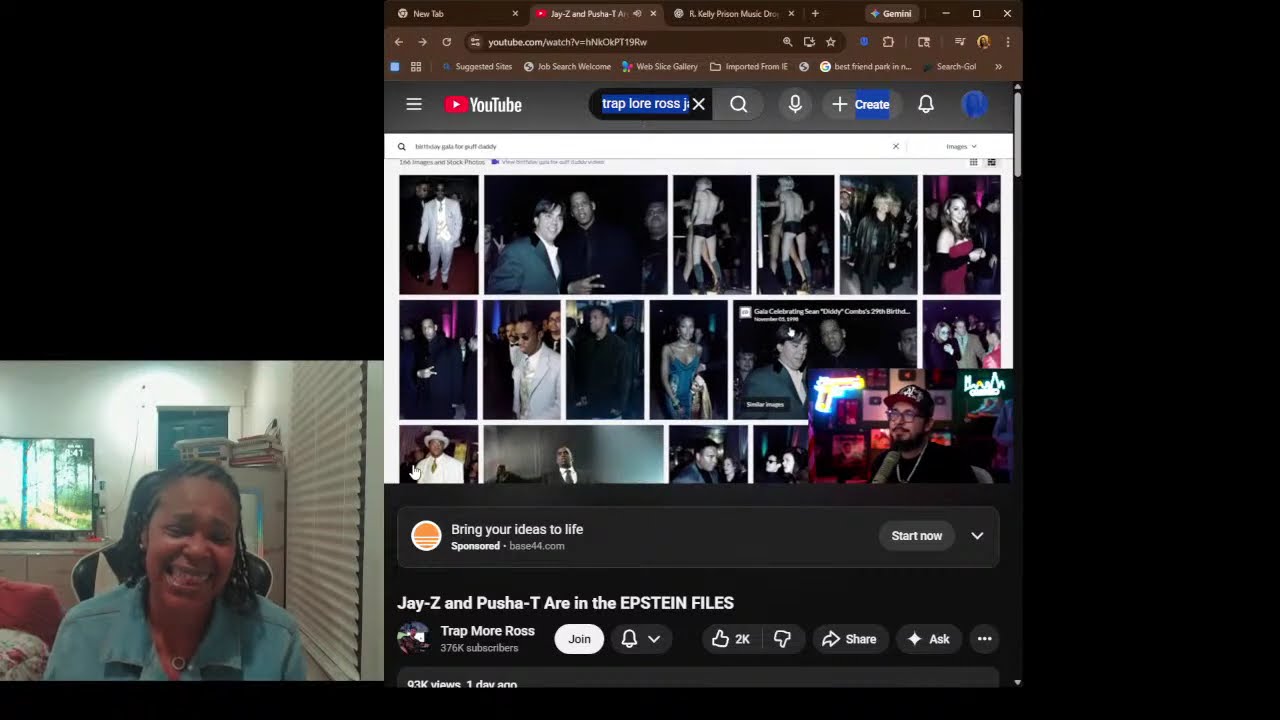Open more actions three-dot button

click(x=985, y=639)
